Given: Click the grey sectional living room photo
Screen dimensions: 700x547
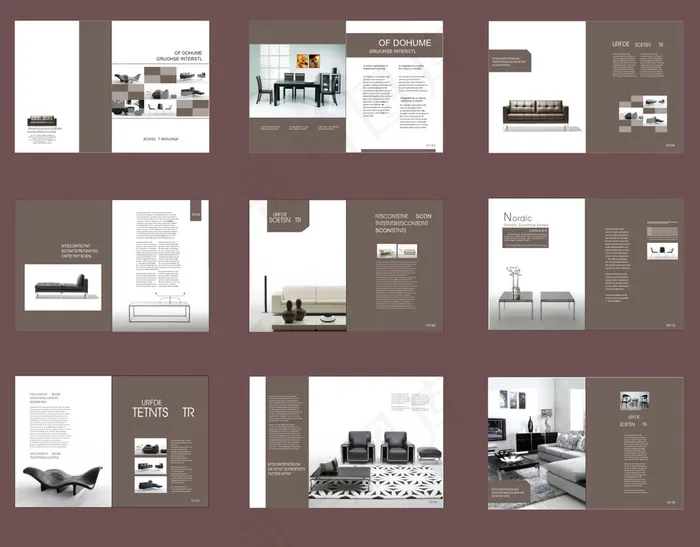Looking at the screenshot, I should click(537, 443).
